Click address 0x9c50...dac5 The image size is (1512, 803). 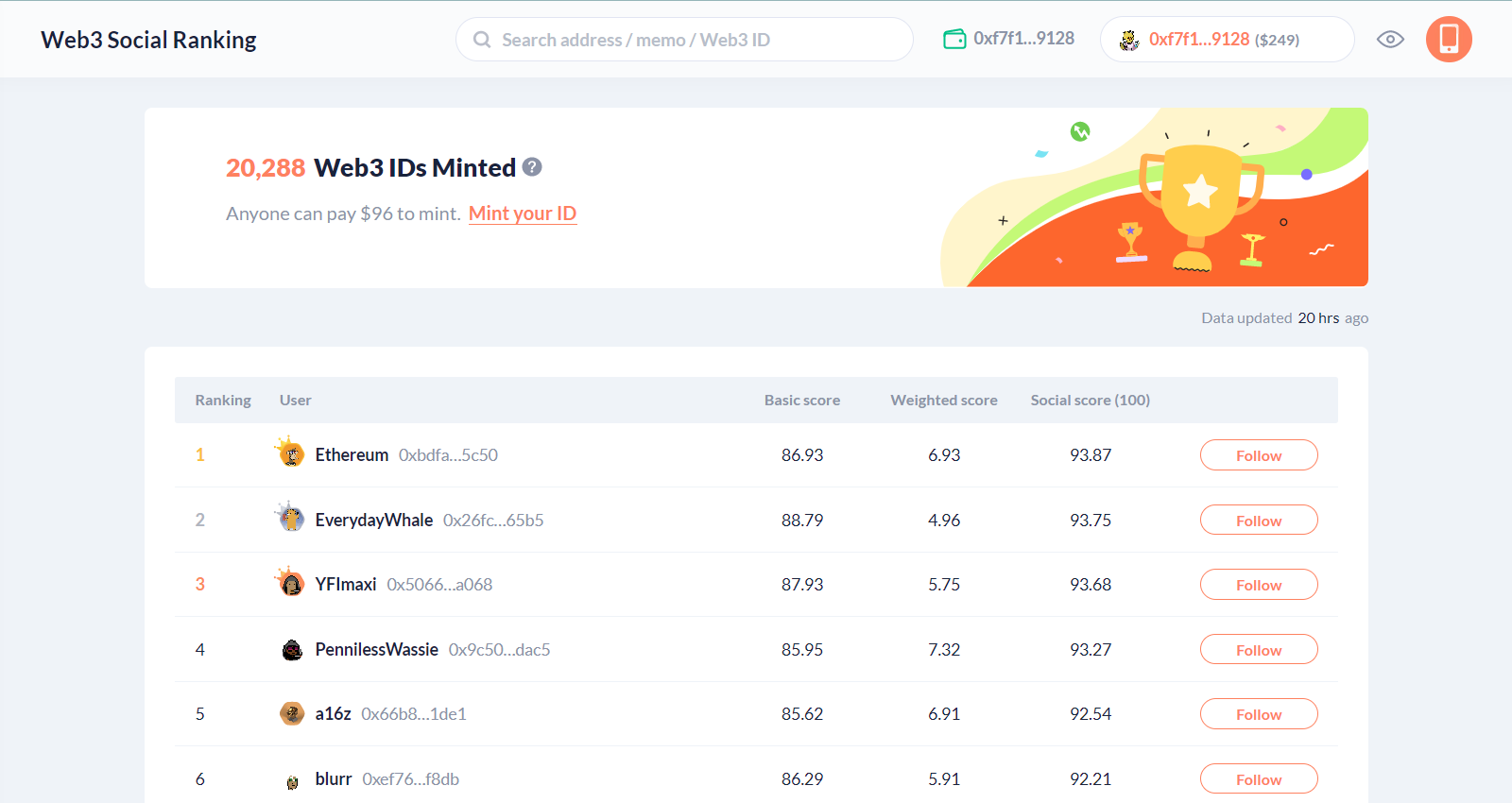(x=499, y=650)
